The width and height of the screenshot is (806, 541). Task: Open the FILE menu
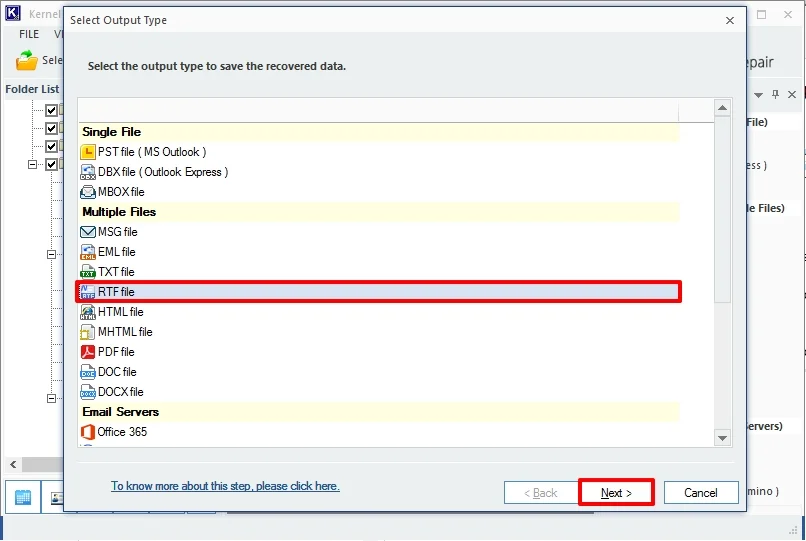coord(29,34)
